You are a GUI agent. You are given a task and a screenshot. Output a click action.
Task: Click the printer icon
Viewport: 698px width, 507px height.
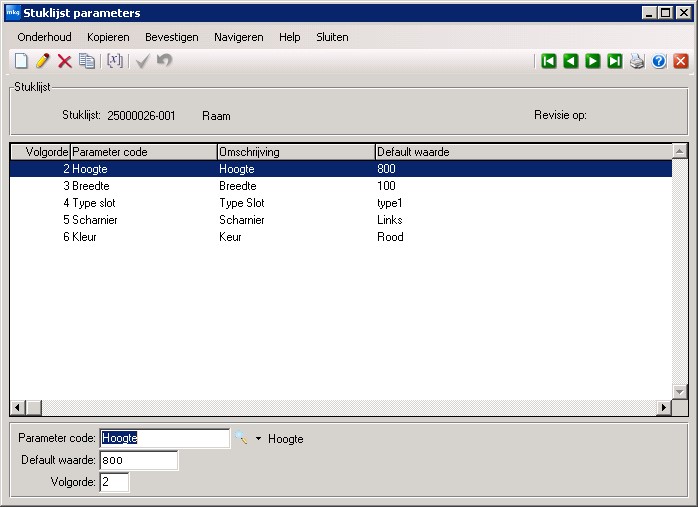[x=637, y=61]
